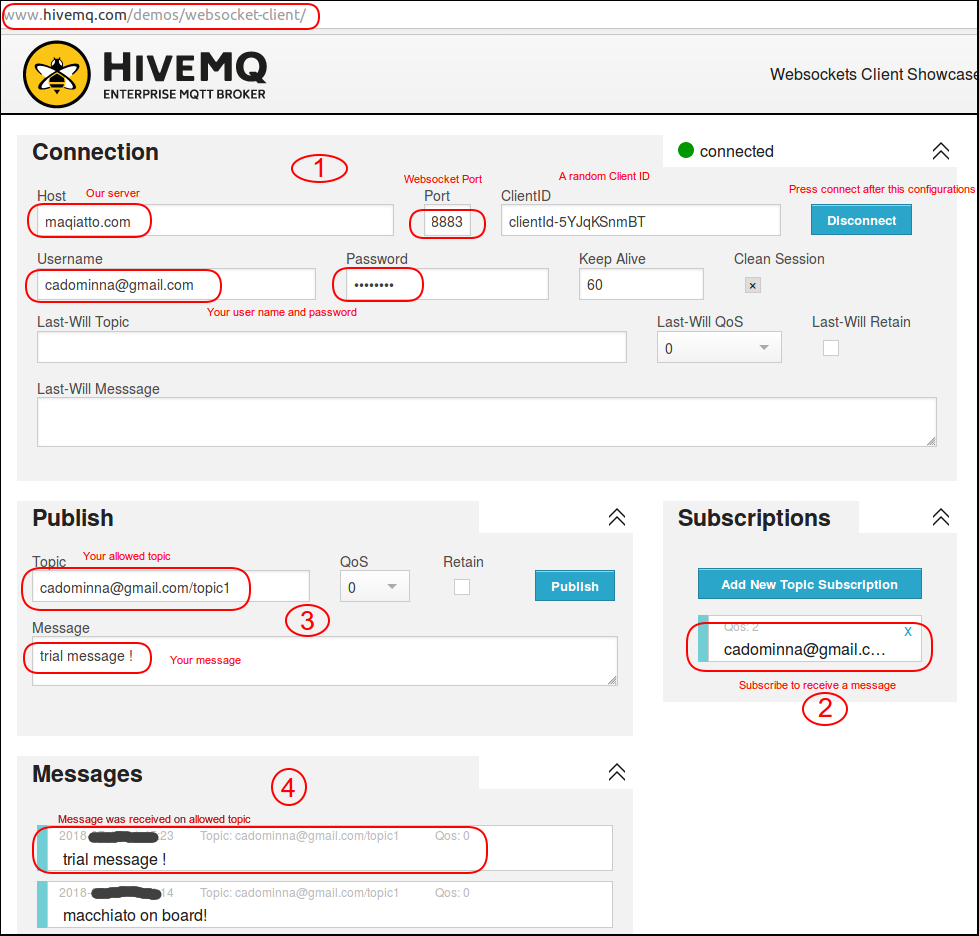The width and height of the screenshot is (979, 936).
Task: Click the Publish Topic input field
Action: 171,586
